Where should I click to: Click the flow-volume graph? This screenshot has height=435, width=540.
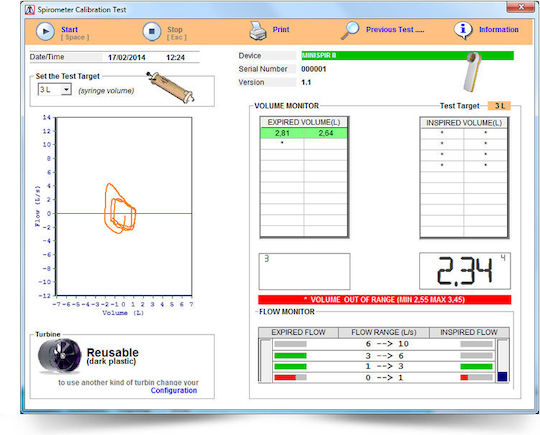[124, 206]
